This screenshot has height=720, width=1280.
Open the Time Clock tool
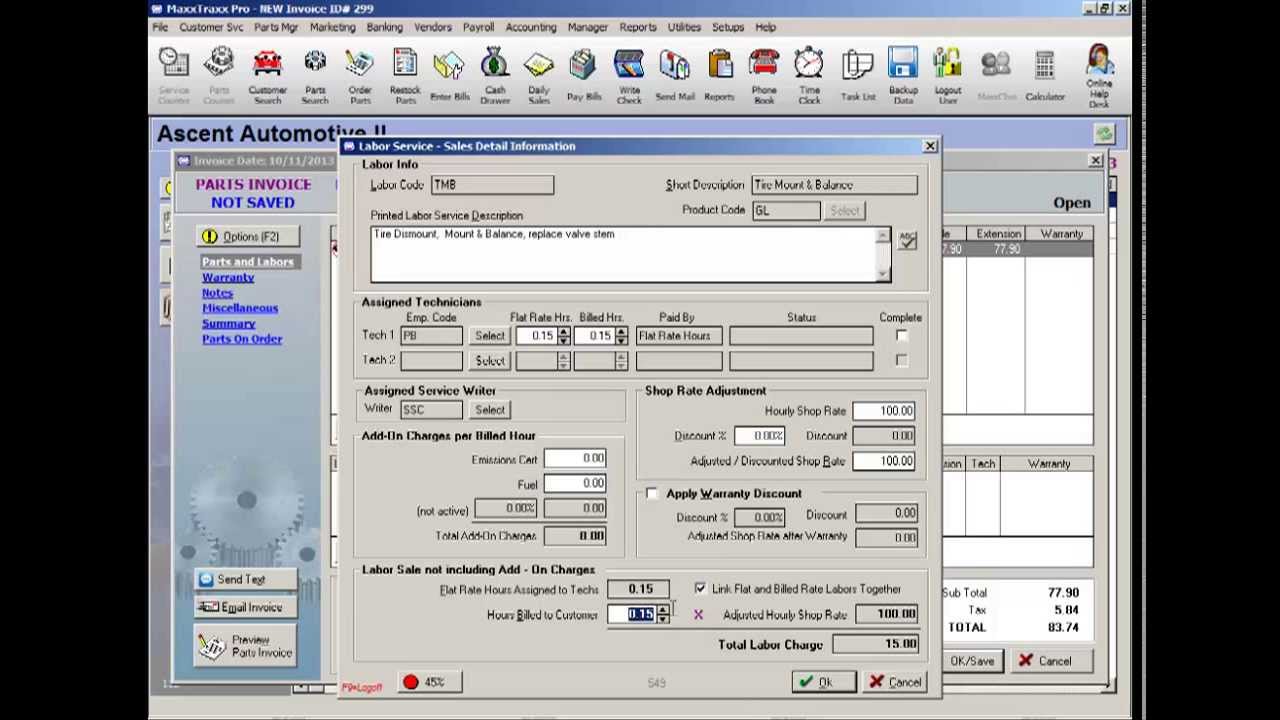pyautogui.click(x=809, y=76)
